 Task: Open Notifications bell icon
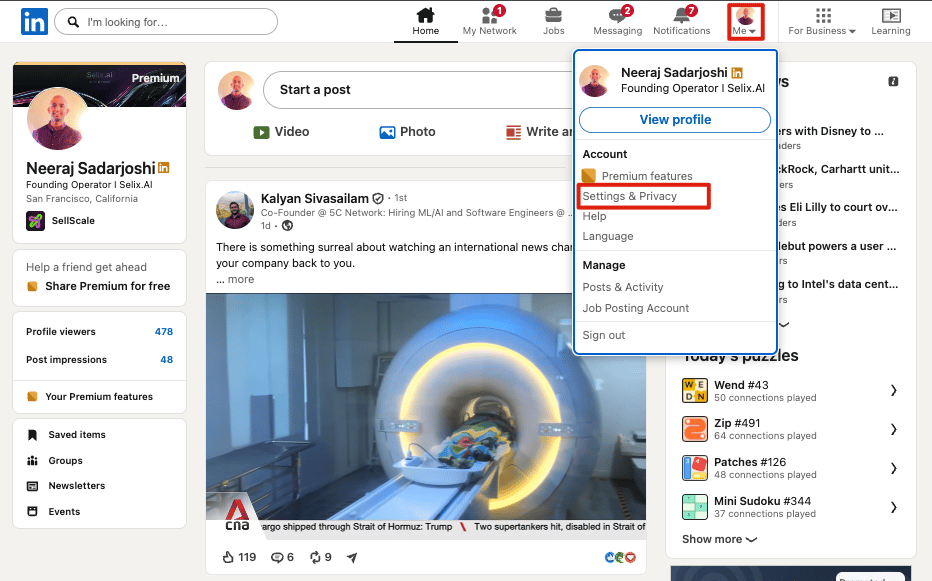coord(682,15)
